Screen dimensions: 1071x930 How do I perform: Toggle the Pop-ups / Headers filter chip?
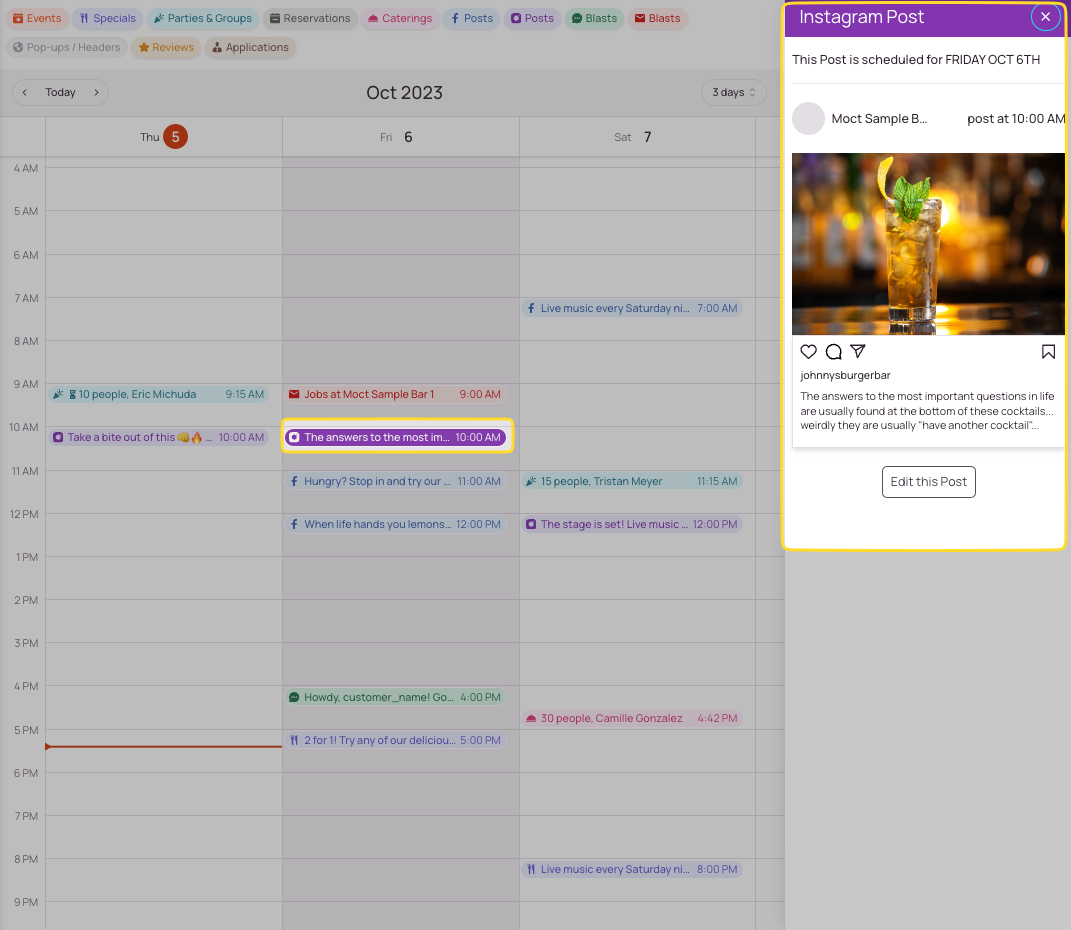pos(67,47)
